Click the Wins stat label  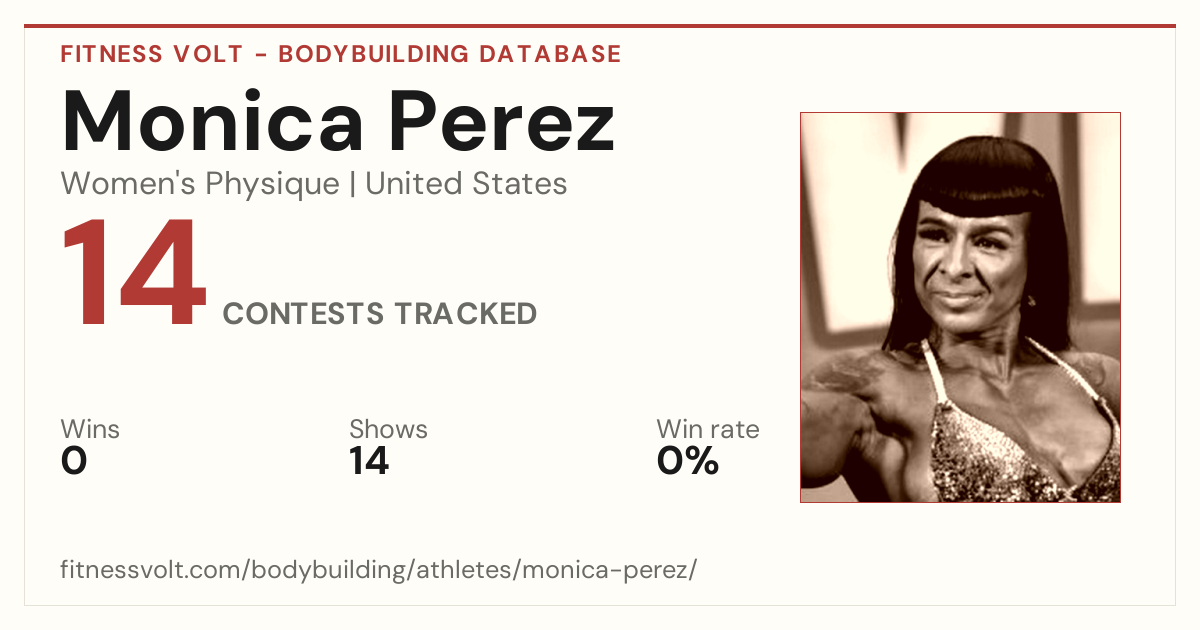click(x=90, y=430)
